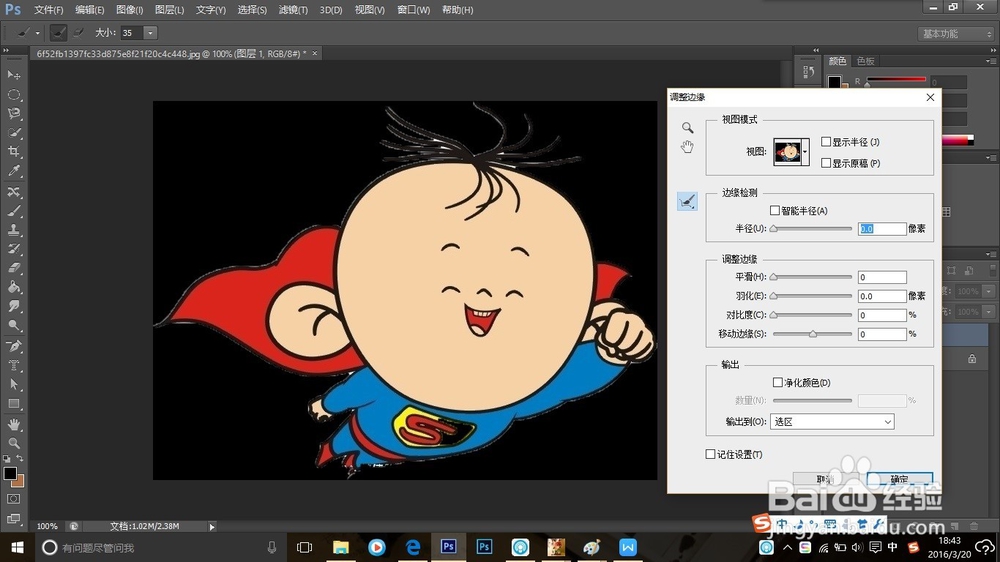
Task: Open Windows Start button
Action: tap(17, 547)
